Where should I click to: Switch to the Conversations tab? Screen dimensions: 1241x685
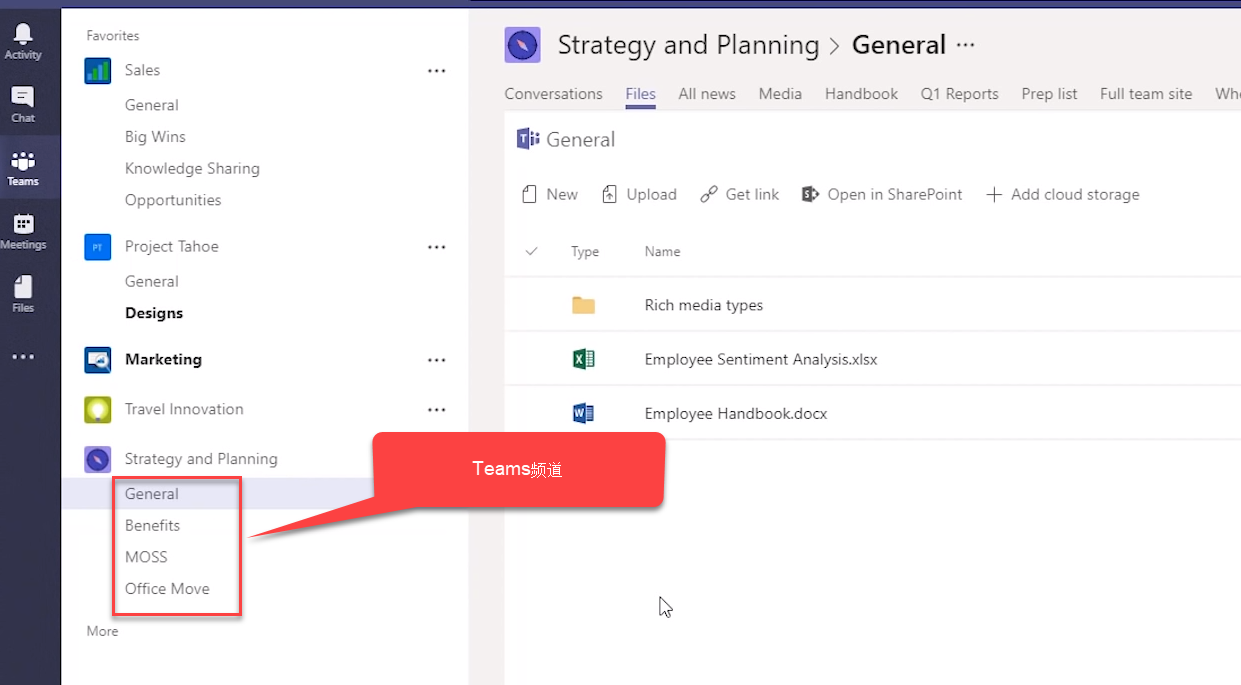pyautogui.click(x=553, y=94)
